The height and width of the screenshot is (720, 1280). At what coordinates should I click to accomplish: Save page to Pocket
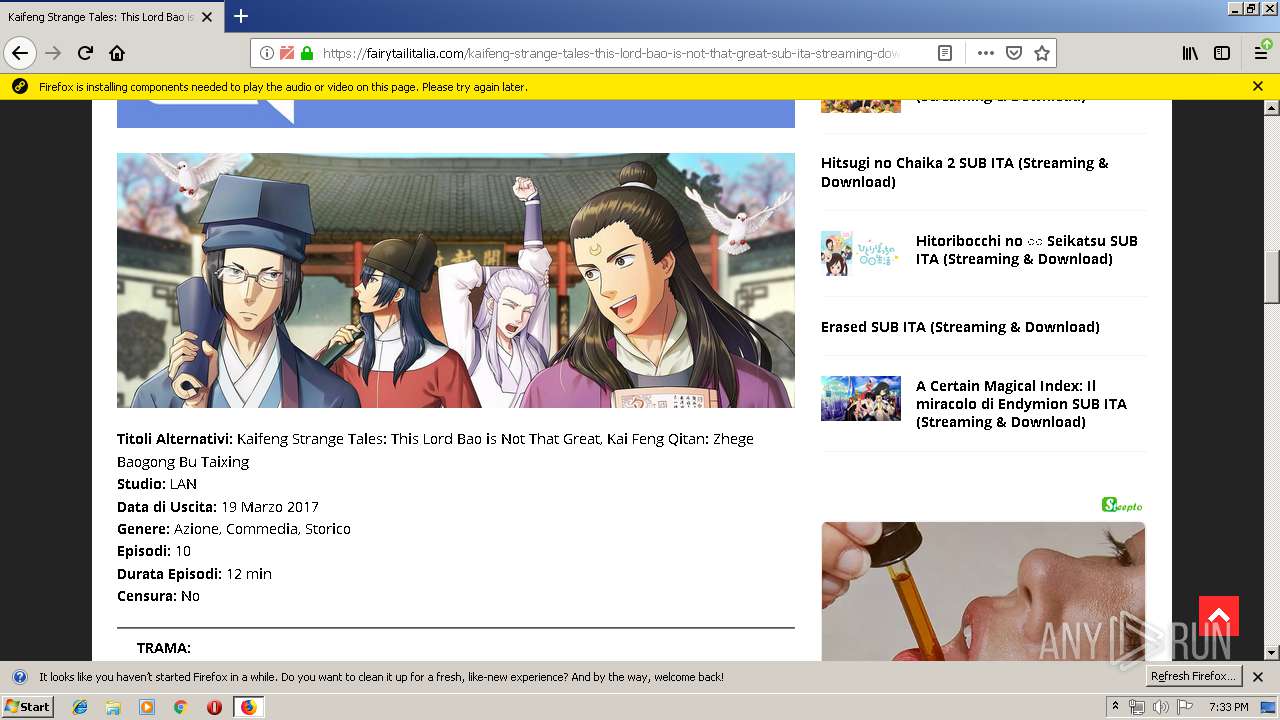[x=1014, y=53]
